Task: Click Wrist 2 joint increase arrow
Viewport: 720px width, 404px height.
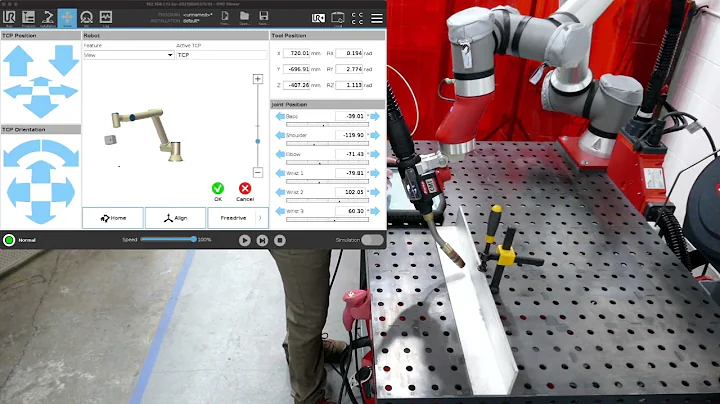Action: click(375, 192)
